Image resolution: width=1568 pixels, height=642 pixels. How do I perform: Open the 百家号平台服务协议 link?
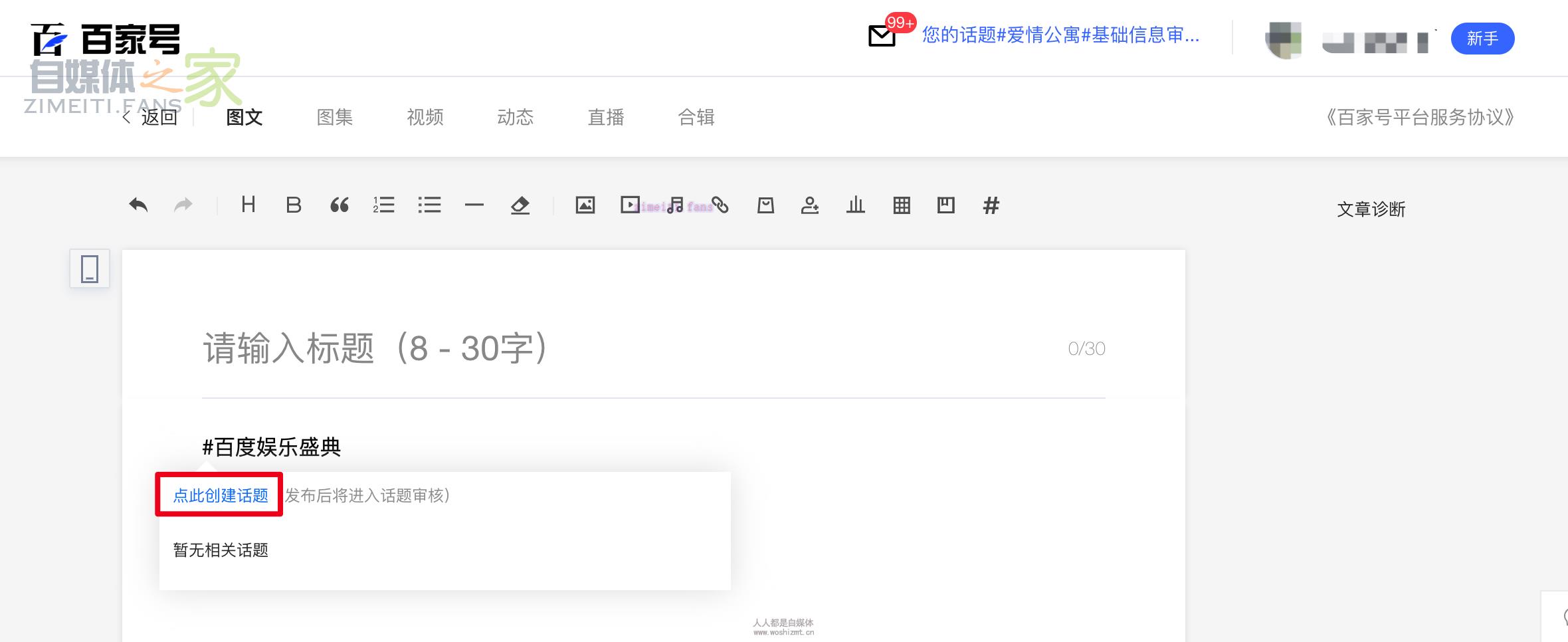tap(1420, 118)
